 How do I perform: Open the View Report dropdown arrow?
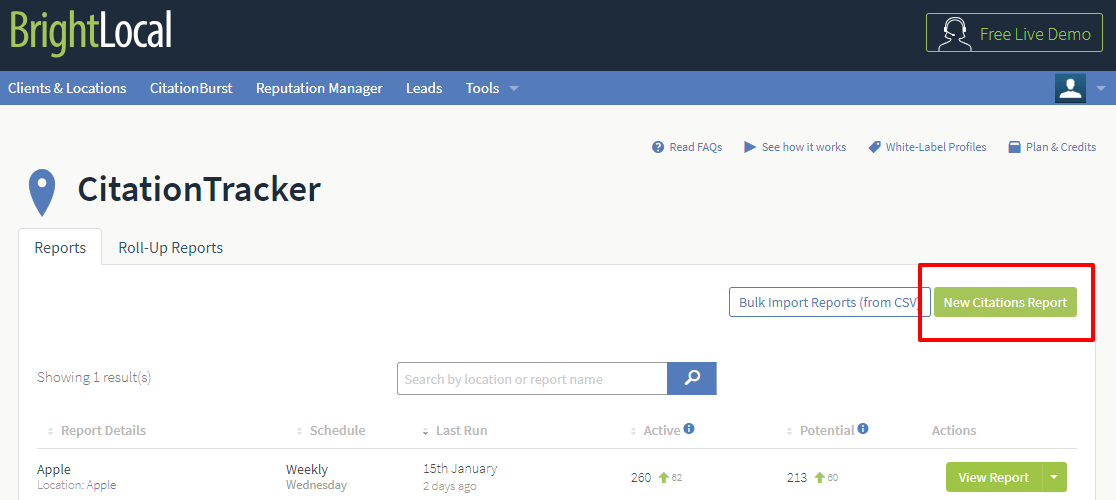(x=1055, y=477)
